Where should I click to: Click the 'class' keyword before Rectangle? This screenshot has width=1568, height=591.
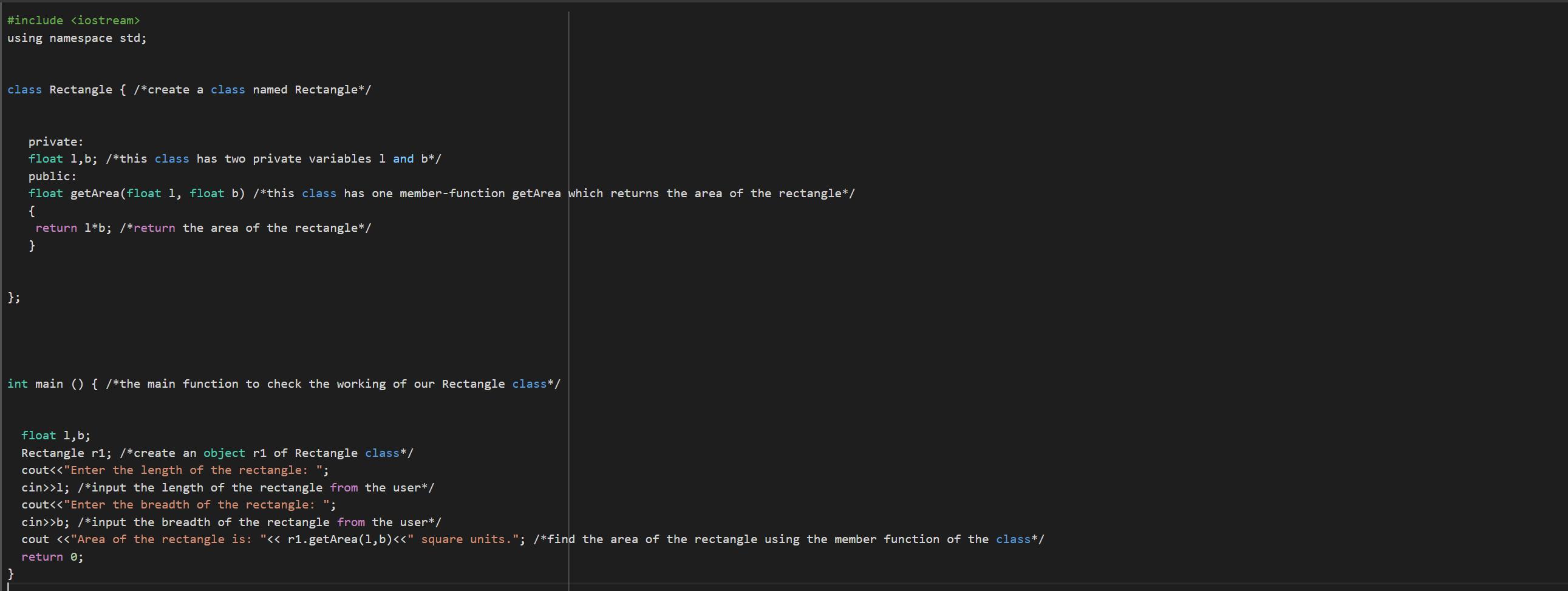tap(24, 90)
